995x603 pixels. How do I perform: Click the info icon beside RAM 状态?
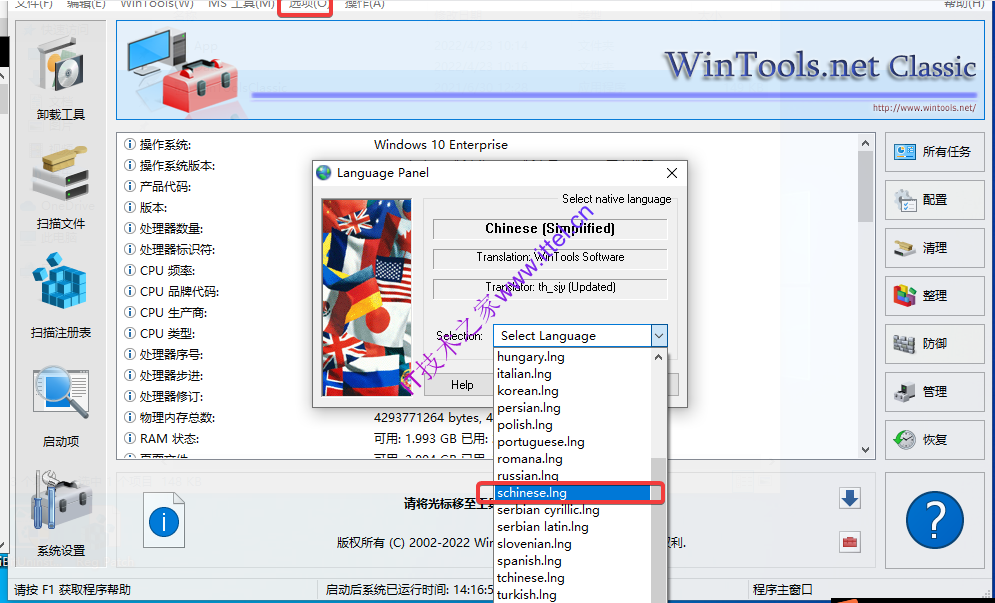click(130, 438)
